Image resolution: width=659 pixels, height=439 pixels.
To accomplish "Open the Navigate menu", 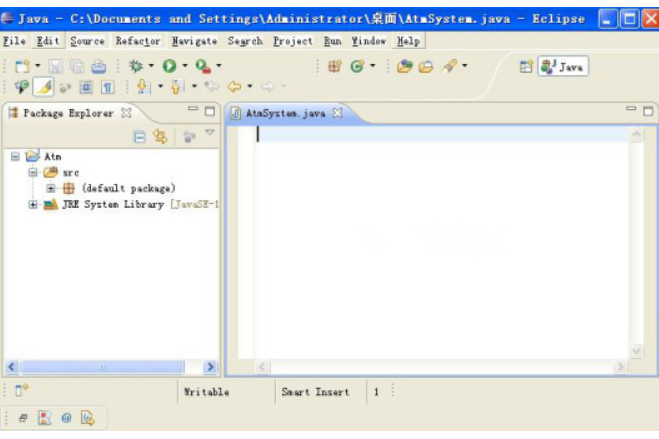I will click(194, 41).
